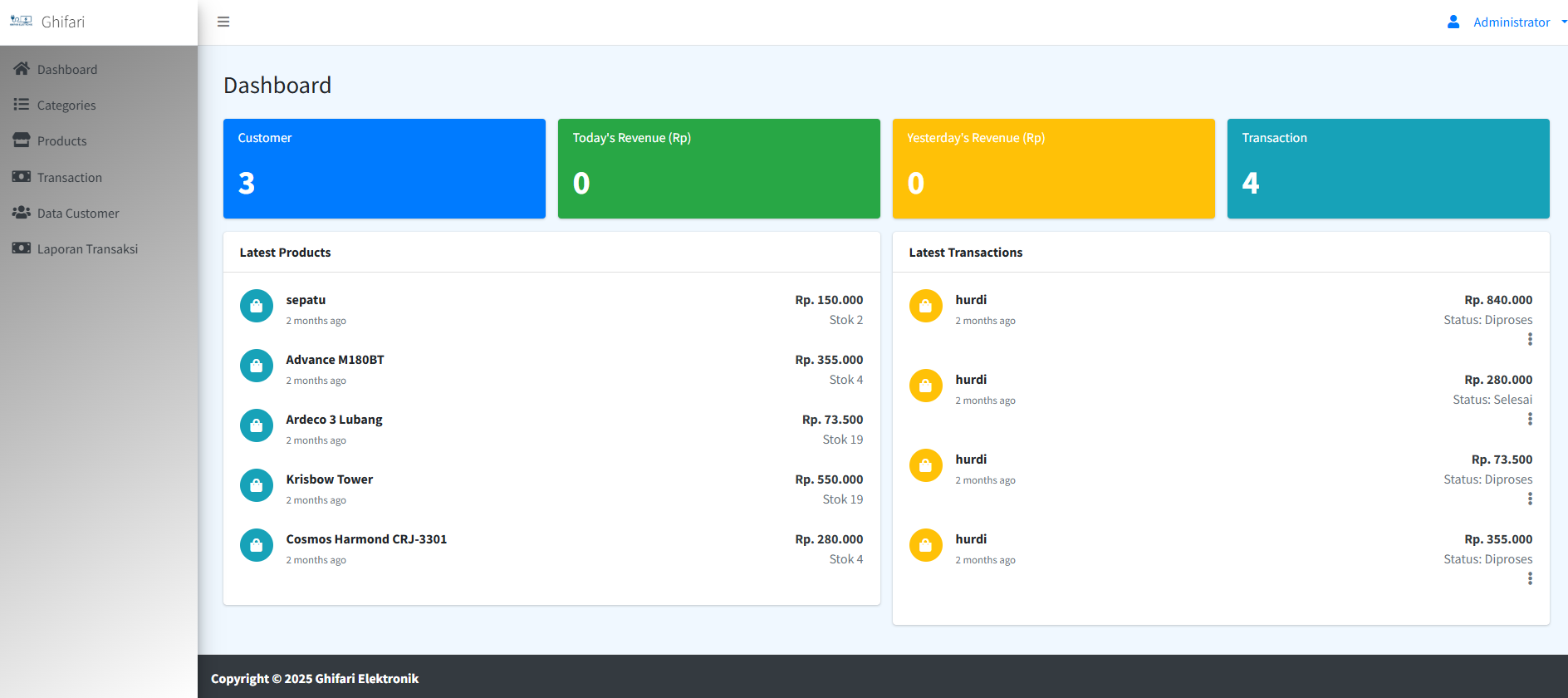Open kebab menu for Rp. 73.500 transaction

pos(1530,499)
